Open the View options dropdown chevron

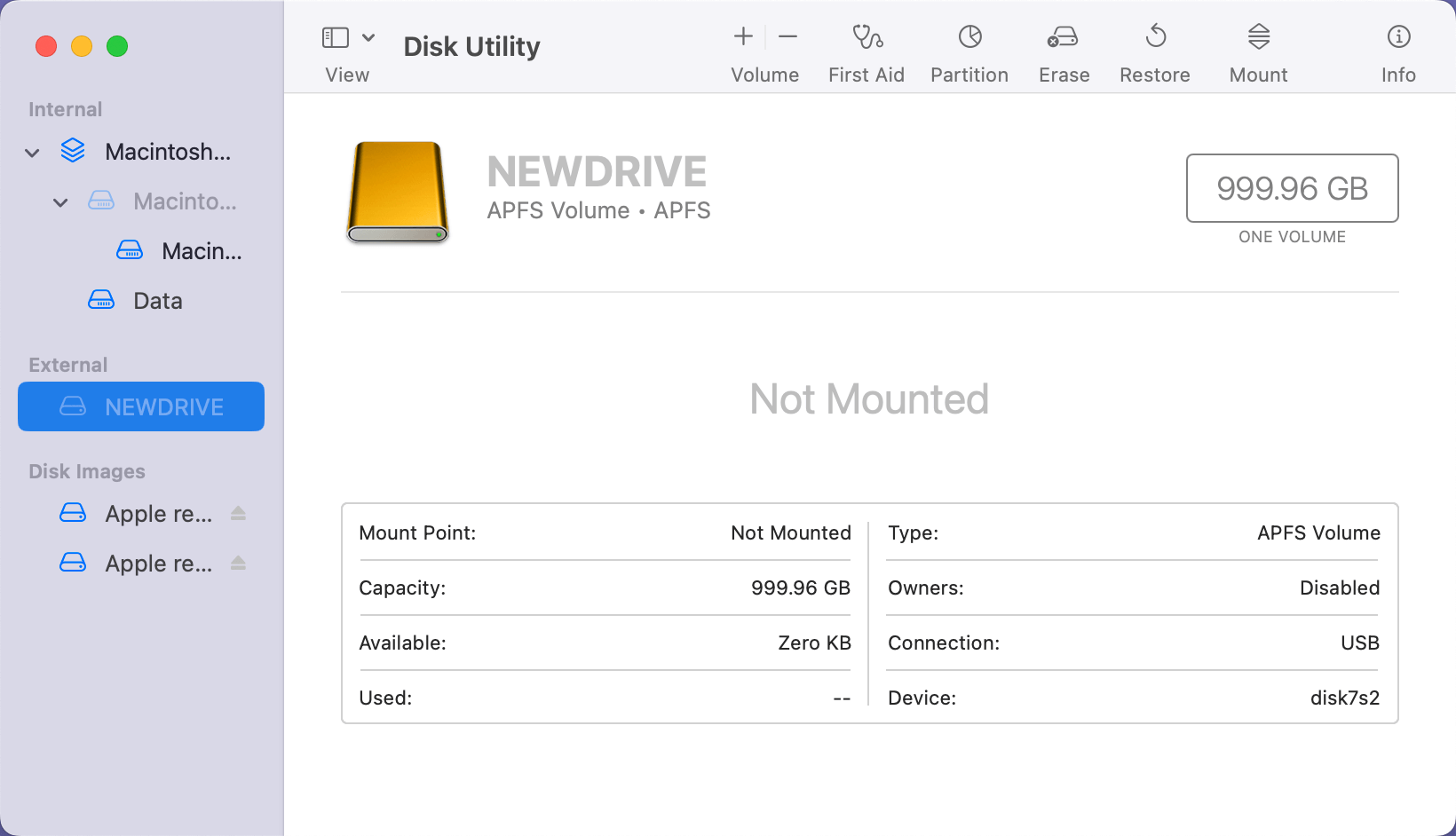coord(369,37)
